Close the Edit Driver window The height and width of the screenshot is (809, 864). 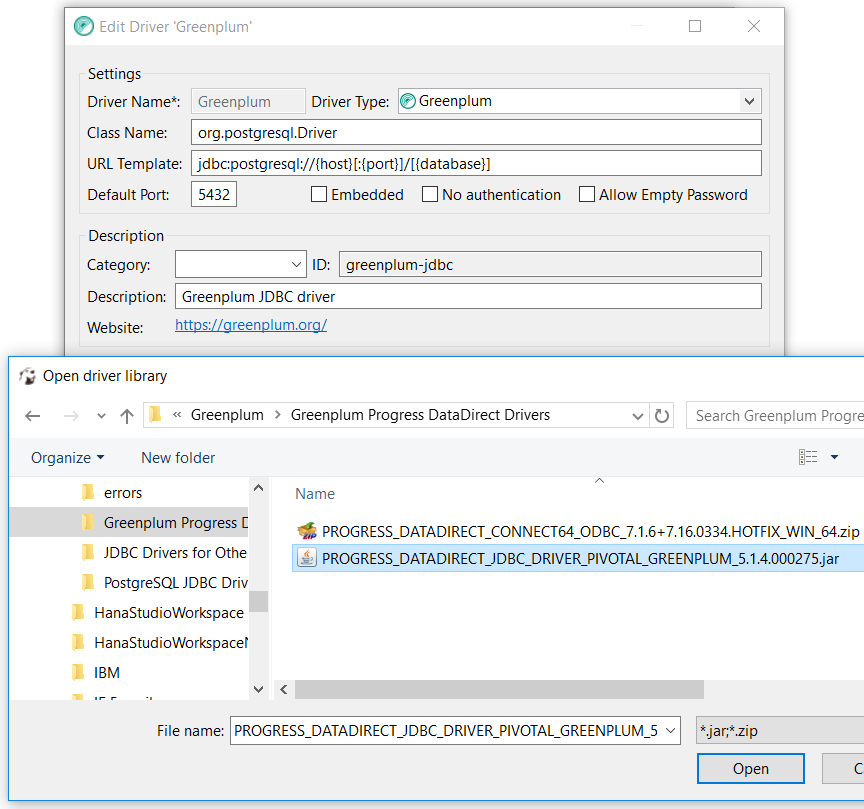click(754, 26)
